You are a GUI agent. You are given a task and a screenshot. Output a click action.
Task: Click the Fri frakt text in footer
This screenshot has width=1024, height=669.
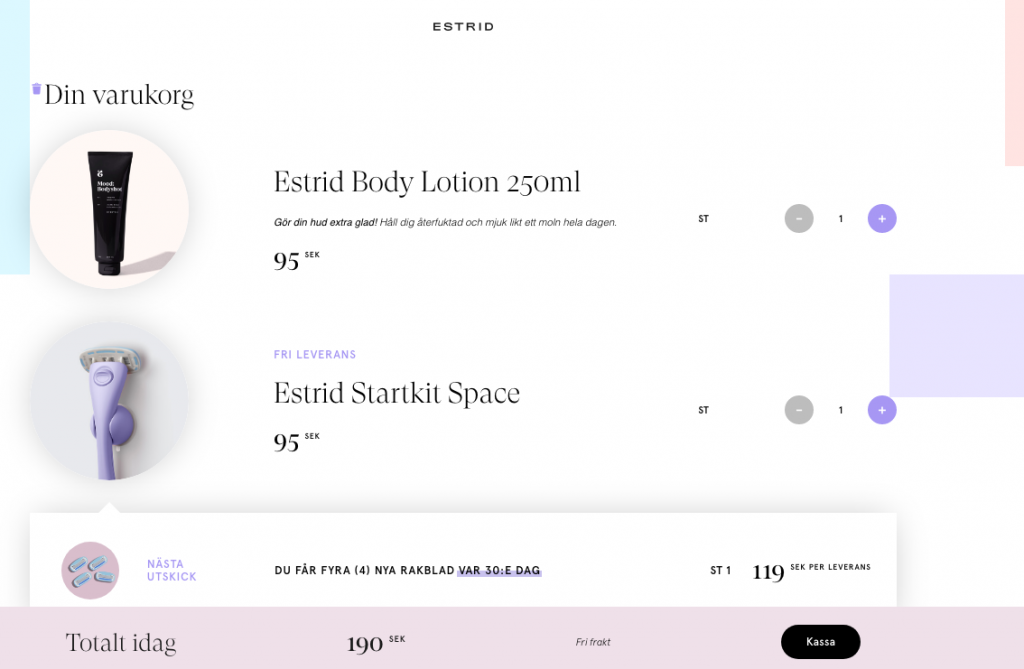pyautogui.click(x=592, y=642)
